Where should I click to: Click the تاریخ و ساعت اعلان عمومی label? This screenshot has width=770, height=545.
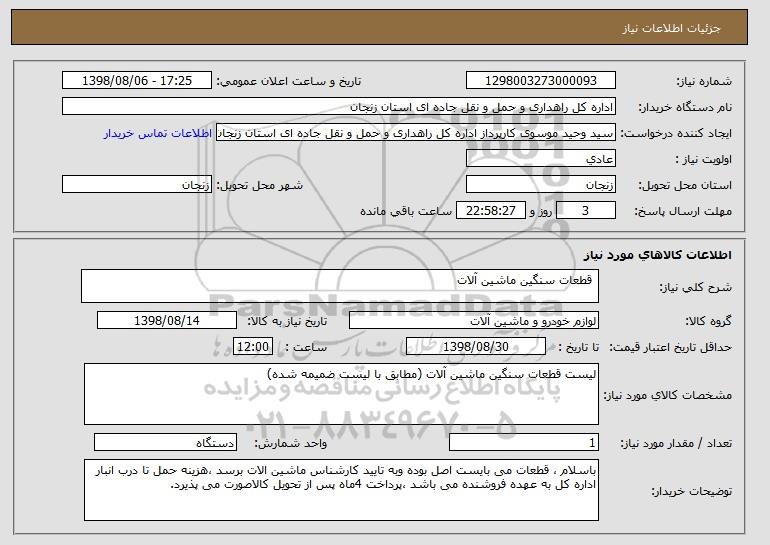pyautogui.click(x=289, y=81)
